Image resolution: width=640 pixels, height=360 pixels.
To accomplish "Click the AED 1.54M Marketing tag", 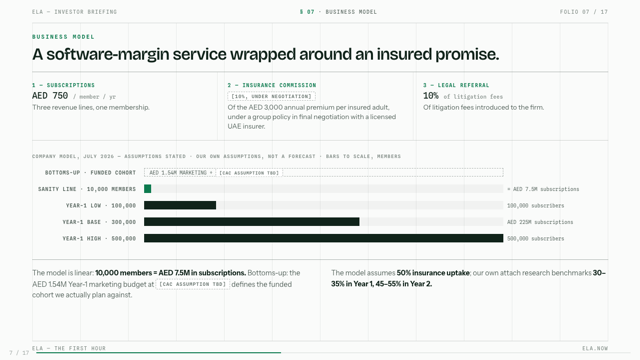I will coord(180,173).
